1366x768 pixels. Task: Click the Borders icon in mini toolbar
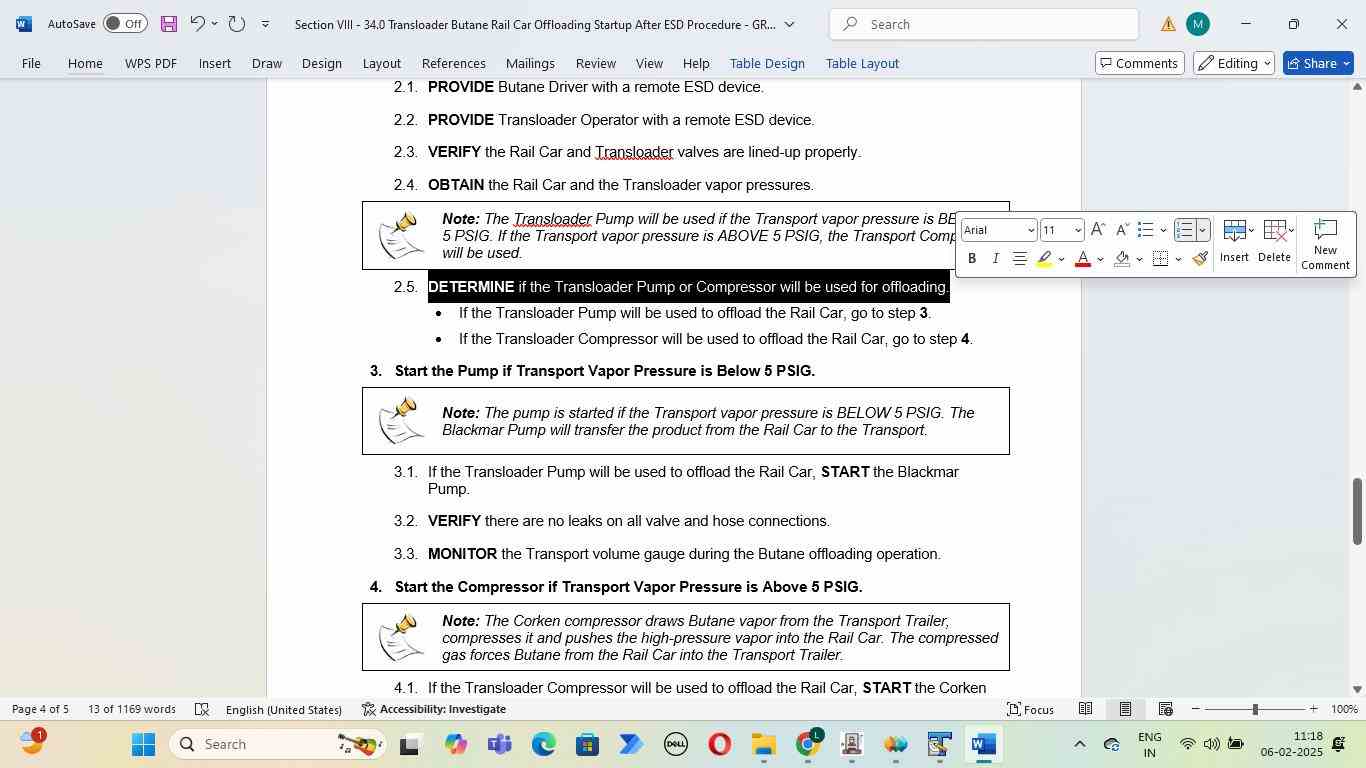coord(1160,259)
